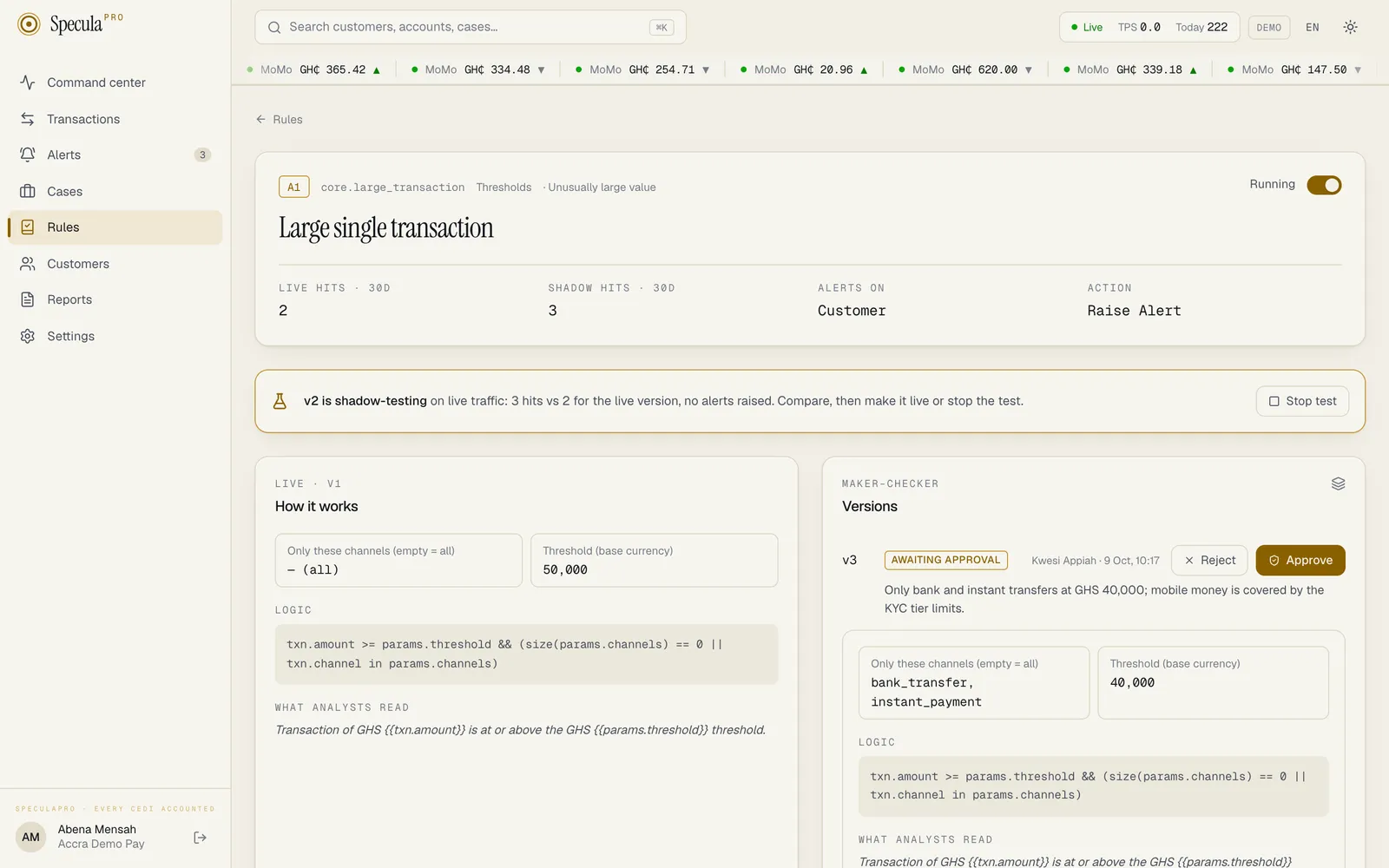The width and height of the screenshot is (1389, 868).
Task: Click the Thresholds category label
Action: tap(504, 187)
